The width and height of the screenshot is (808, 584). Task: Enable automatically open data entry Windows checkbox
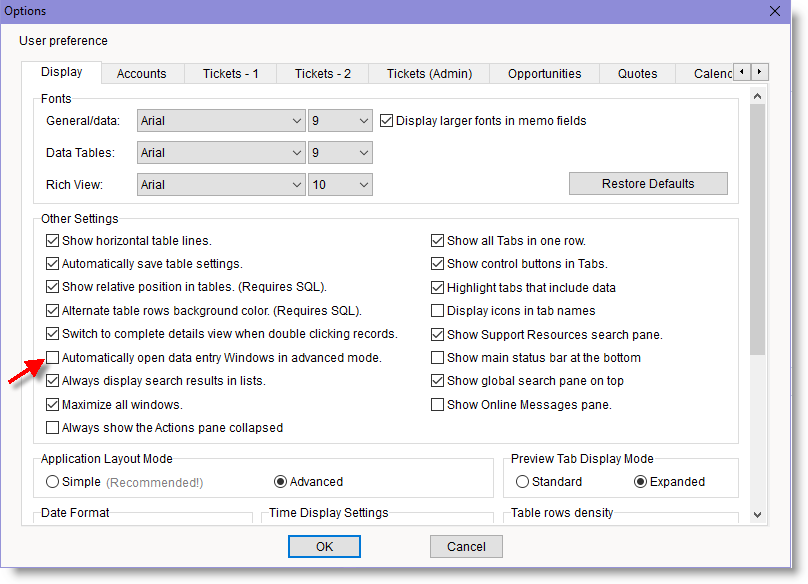pos(53,358)
